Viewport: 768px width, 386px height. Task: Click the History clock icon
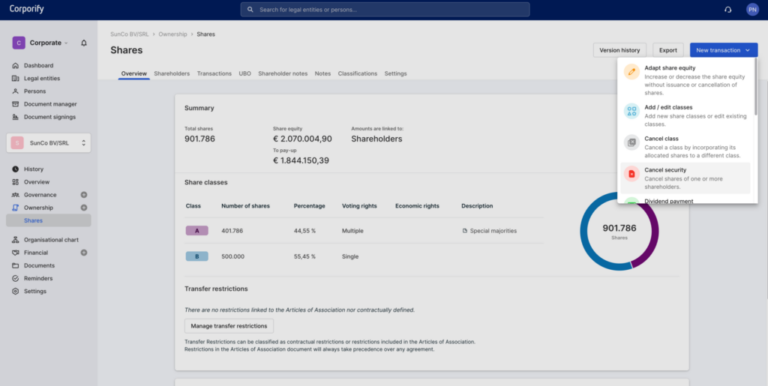click(x=15, y=169)
